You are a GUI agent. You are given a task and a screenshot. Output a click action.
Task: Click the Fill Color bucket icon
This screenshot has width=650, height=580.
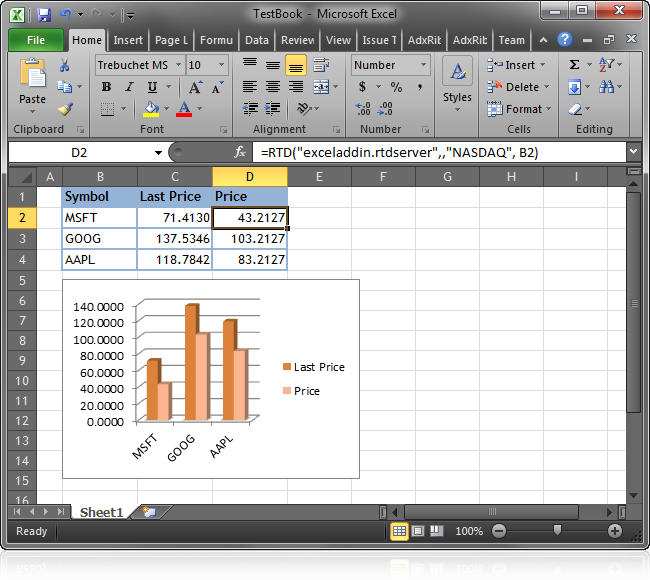(x=151, y=109)
